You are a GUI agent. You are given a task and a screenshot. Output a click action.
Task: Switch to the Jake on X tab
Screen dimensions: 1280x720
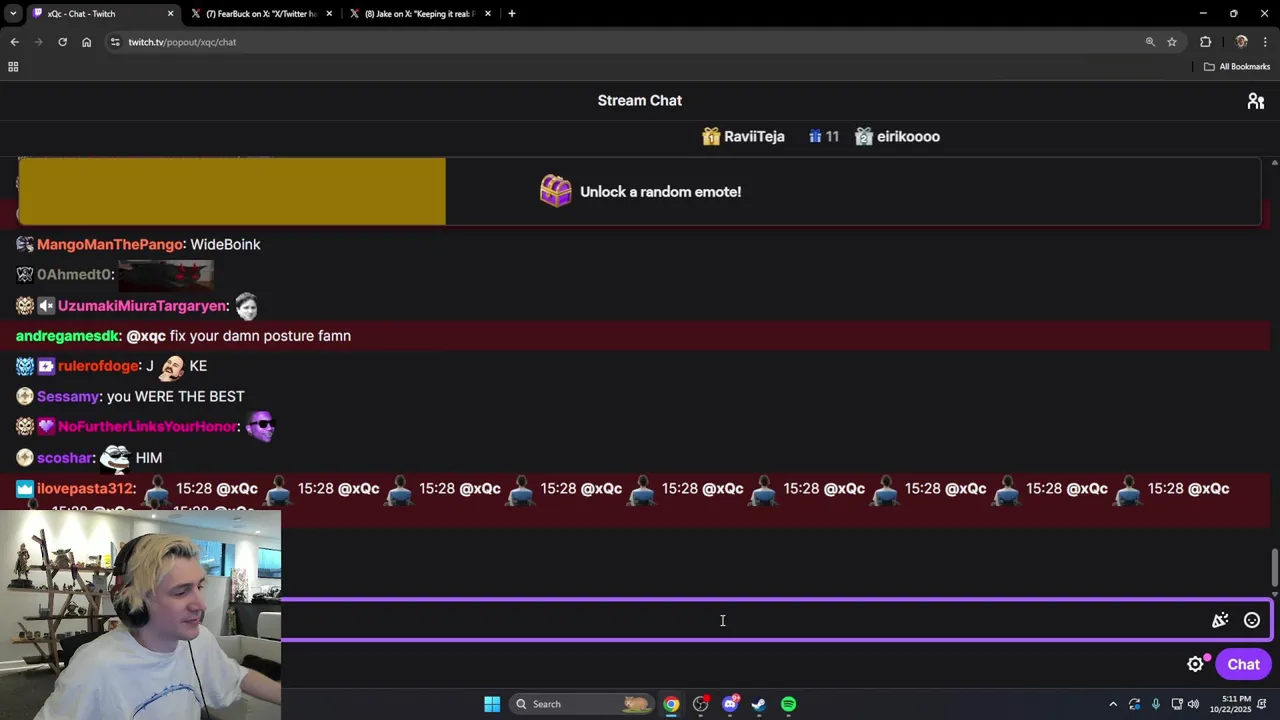click(422, 14)
